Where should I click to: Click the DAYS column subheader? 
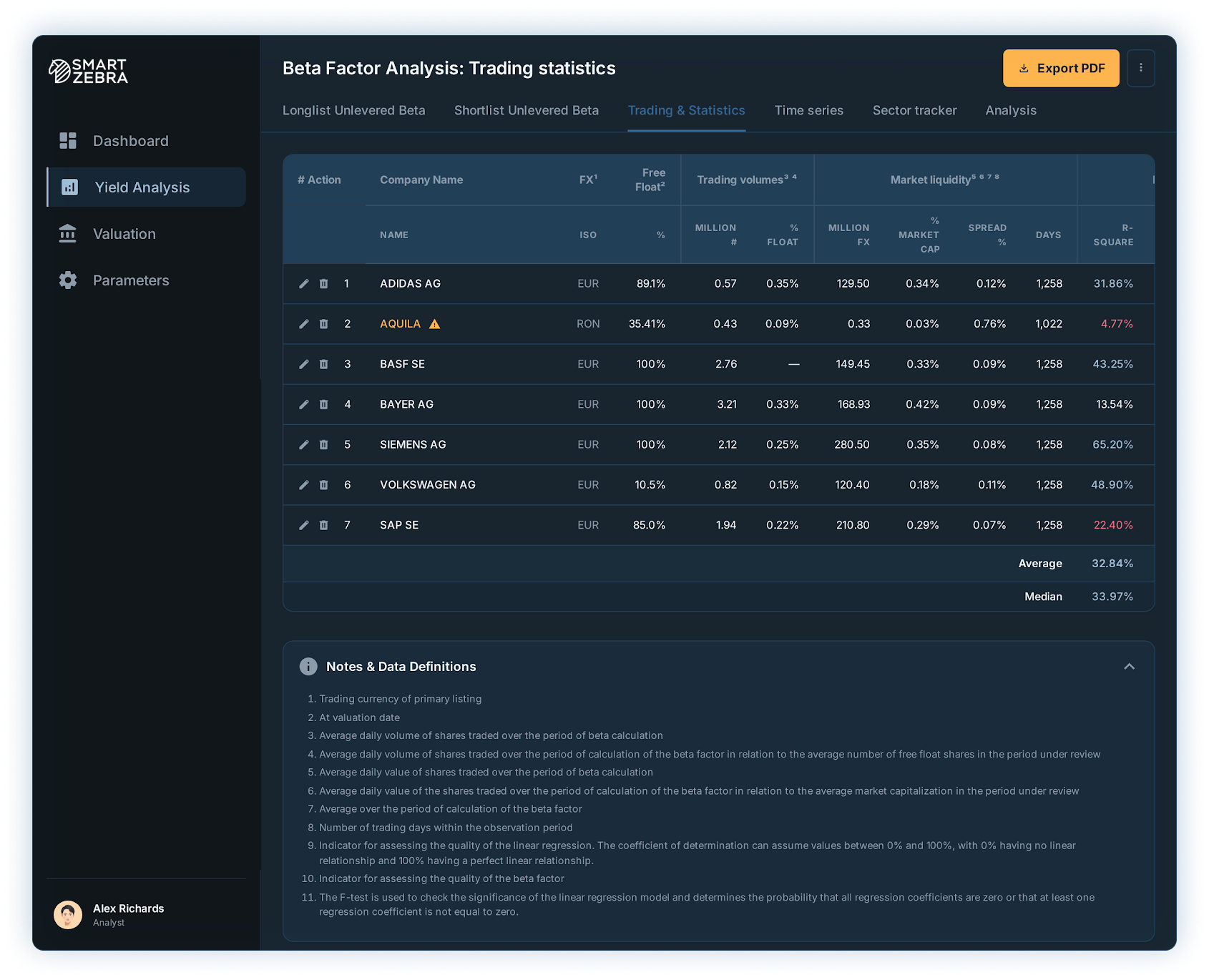(x=1049, y=235)
